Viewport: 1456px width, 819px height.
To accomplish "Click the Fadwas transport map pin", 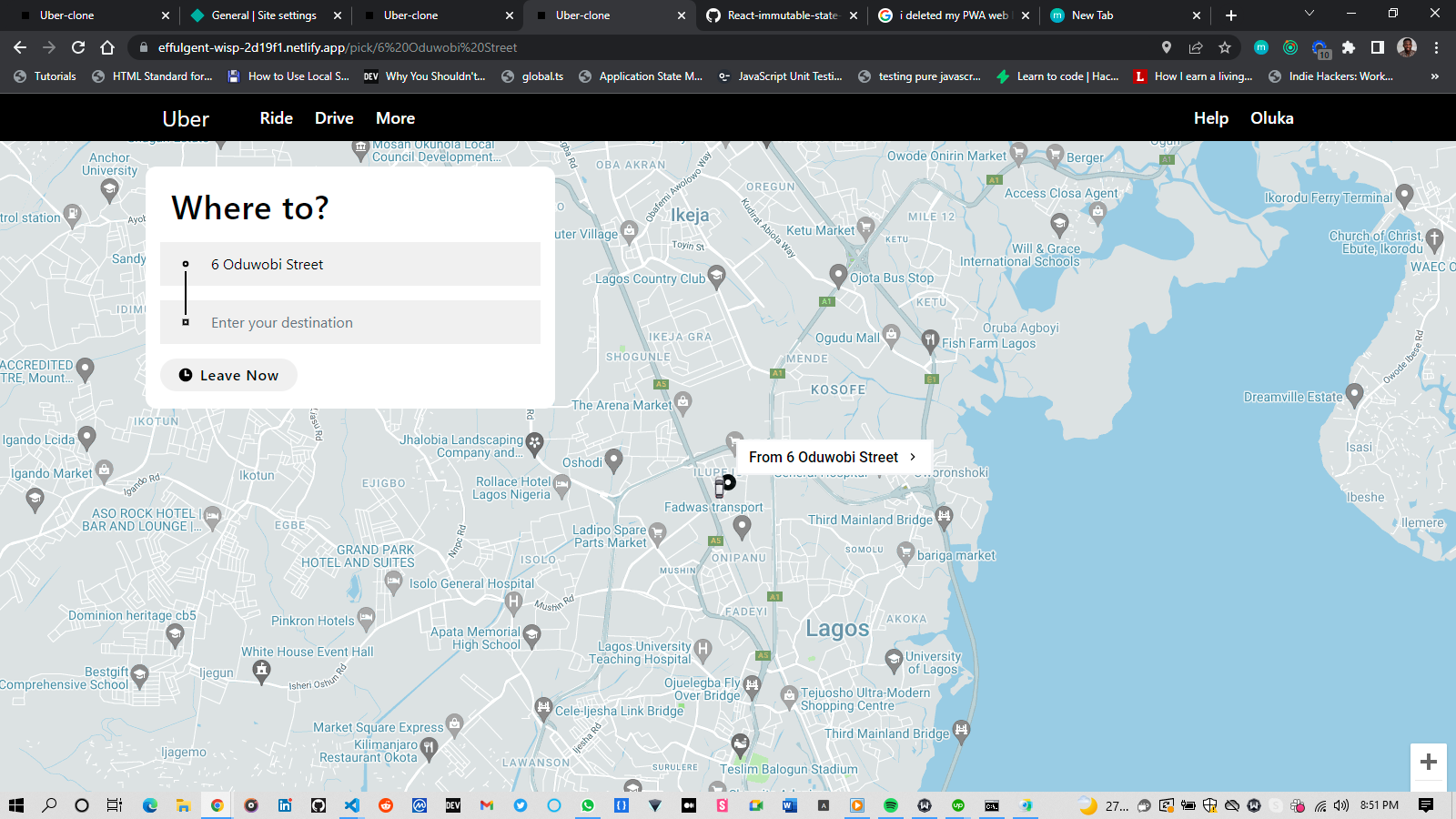I will (x=742, y=526).
